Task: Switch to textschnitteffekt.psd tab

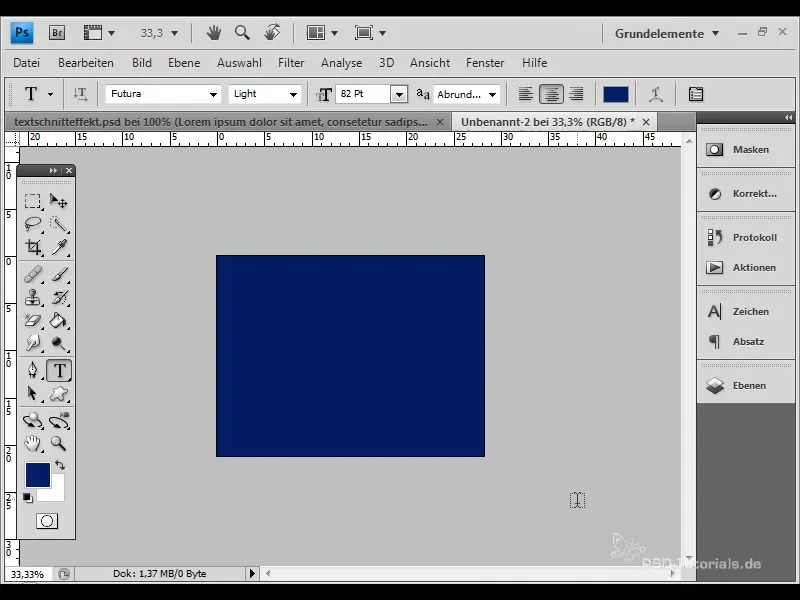Action: click(221, 122)
